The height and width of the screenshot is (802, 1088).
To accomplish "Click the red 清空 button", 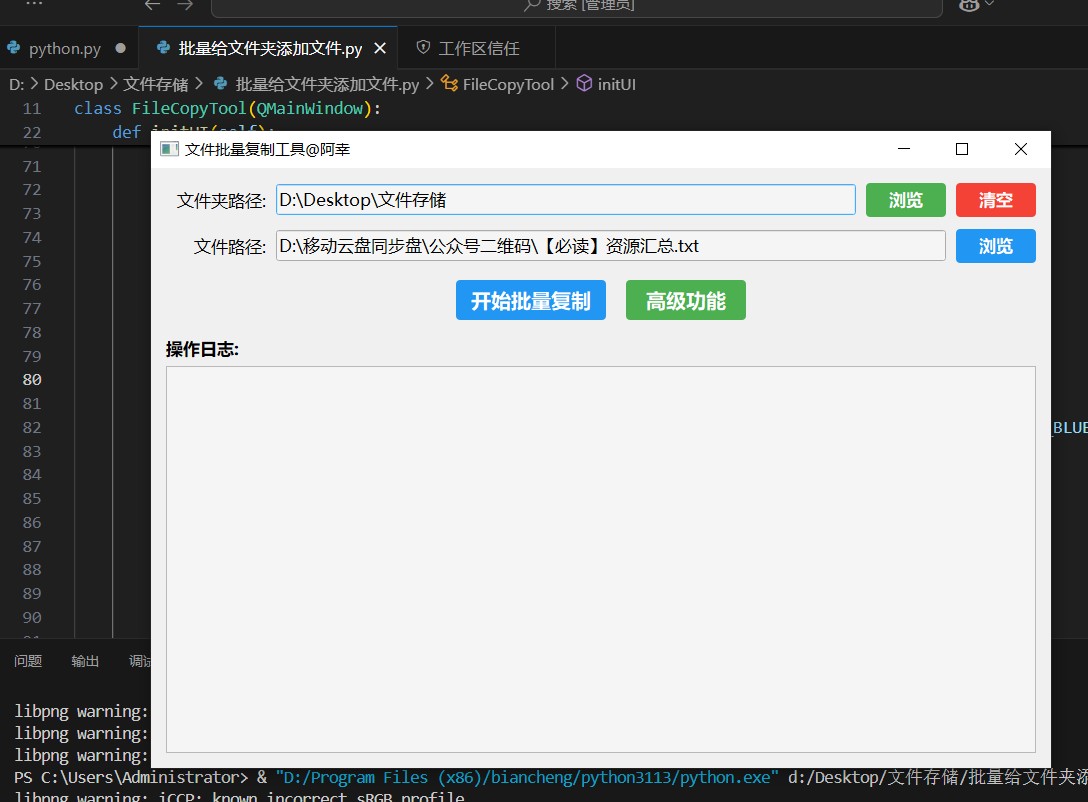I will tap(995, 200).
